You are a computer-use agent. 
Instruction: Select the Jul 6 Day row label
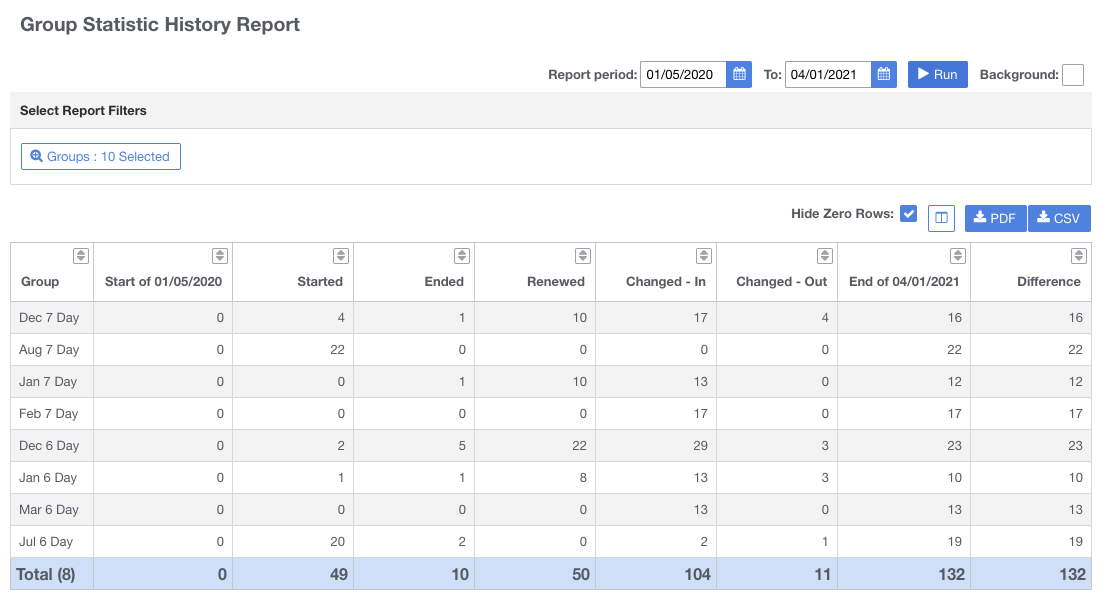point(46,542)
